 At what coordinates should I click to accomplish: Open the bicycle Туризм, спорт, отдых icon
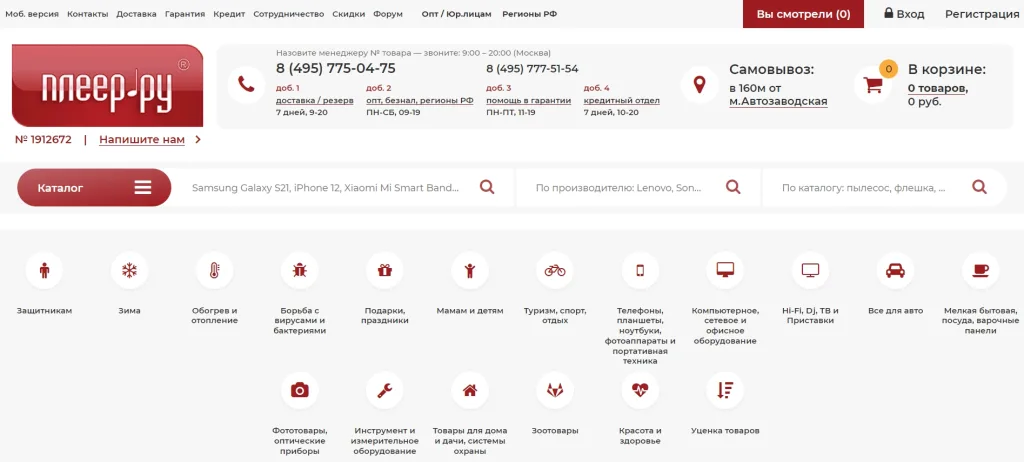[x=555, y=270]
